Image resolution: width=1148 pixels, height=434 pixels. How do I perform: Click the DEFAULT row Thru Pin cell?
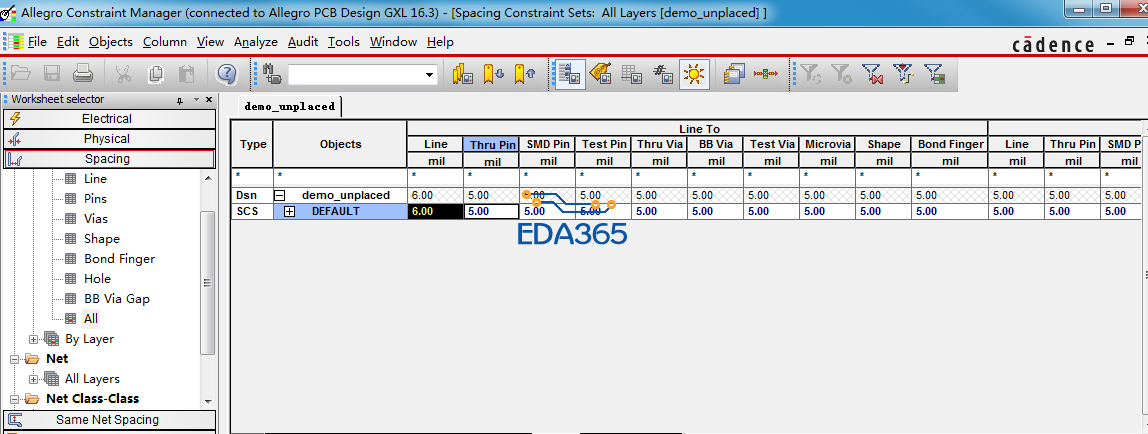click(x=491, y=211)
